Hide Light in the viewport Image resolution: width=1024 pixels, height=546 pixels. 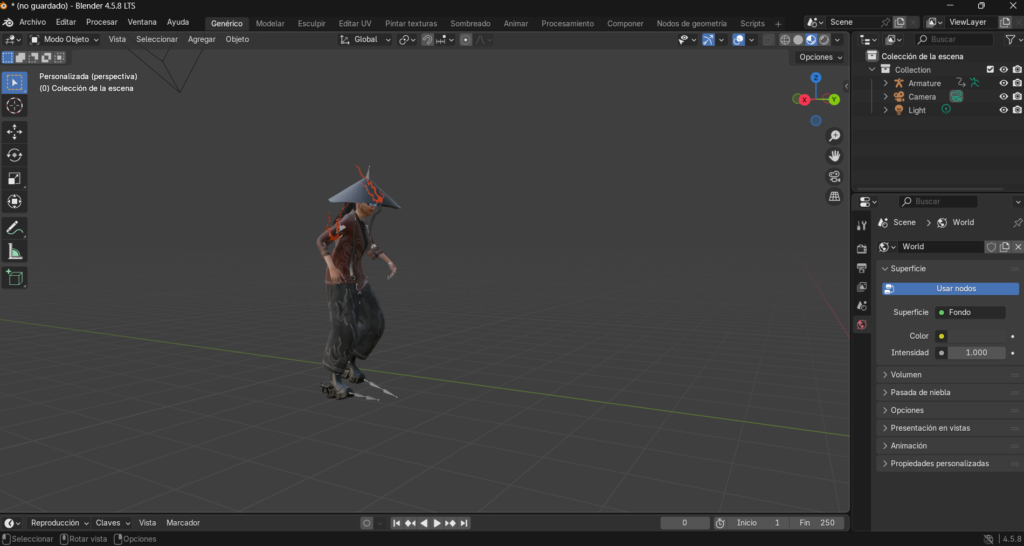tap(1003, 110)
